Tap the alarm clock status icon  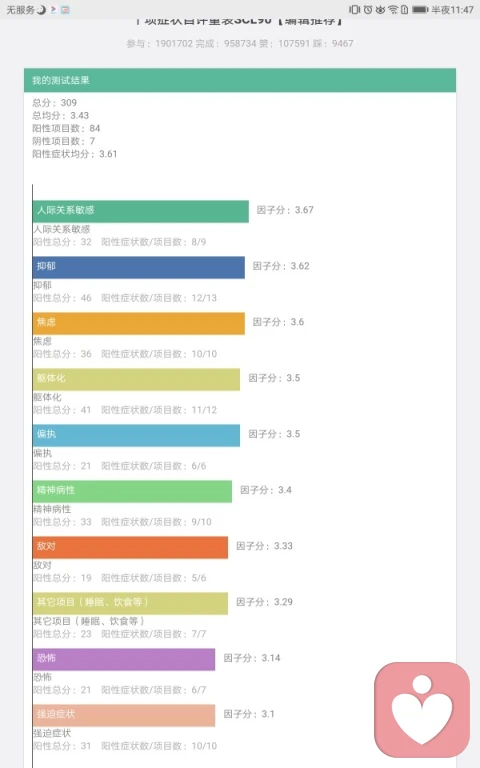[368, 9]
